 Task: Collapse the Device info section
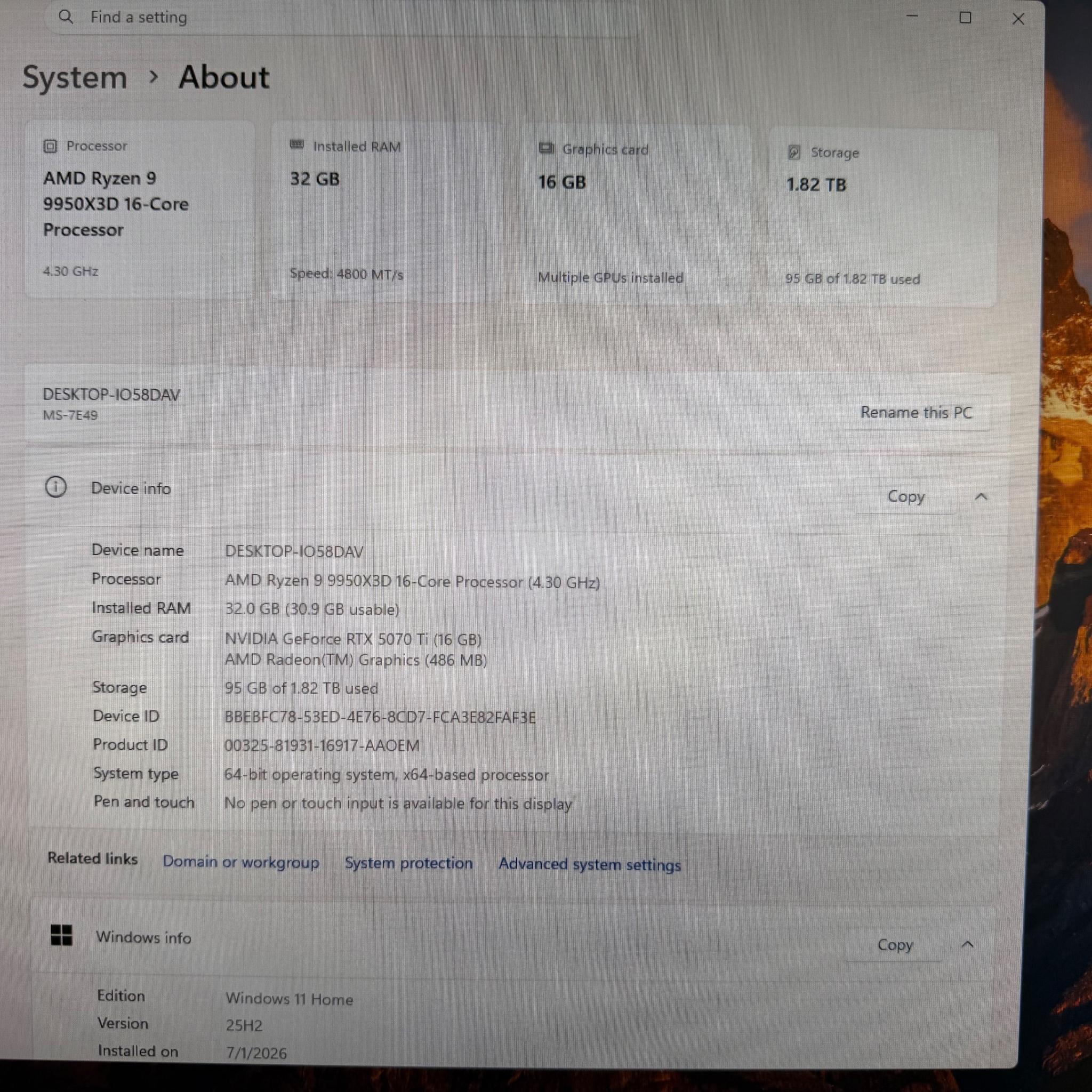tap(981, 497)
